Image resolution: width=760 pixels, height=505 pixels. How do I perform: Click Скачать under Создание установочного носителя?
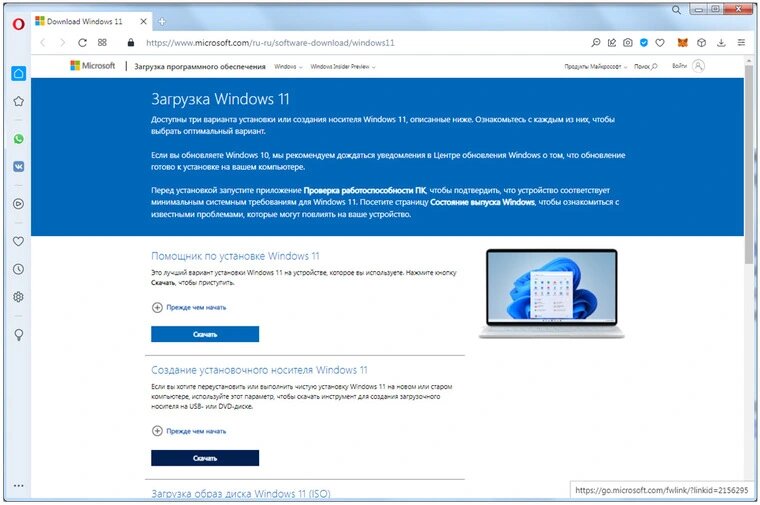(205, 458)
